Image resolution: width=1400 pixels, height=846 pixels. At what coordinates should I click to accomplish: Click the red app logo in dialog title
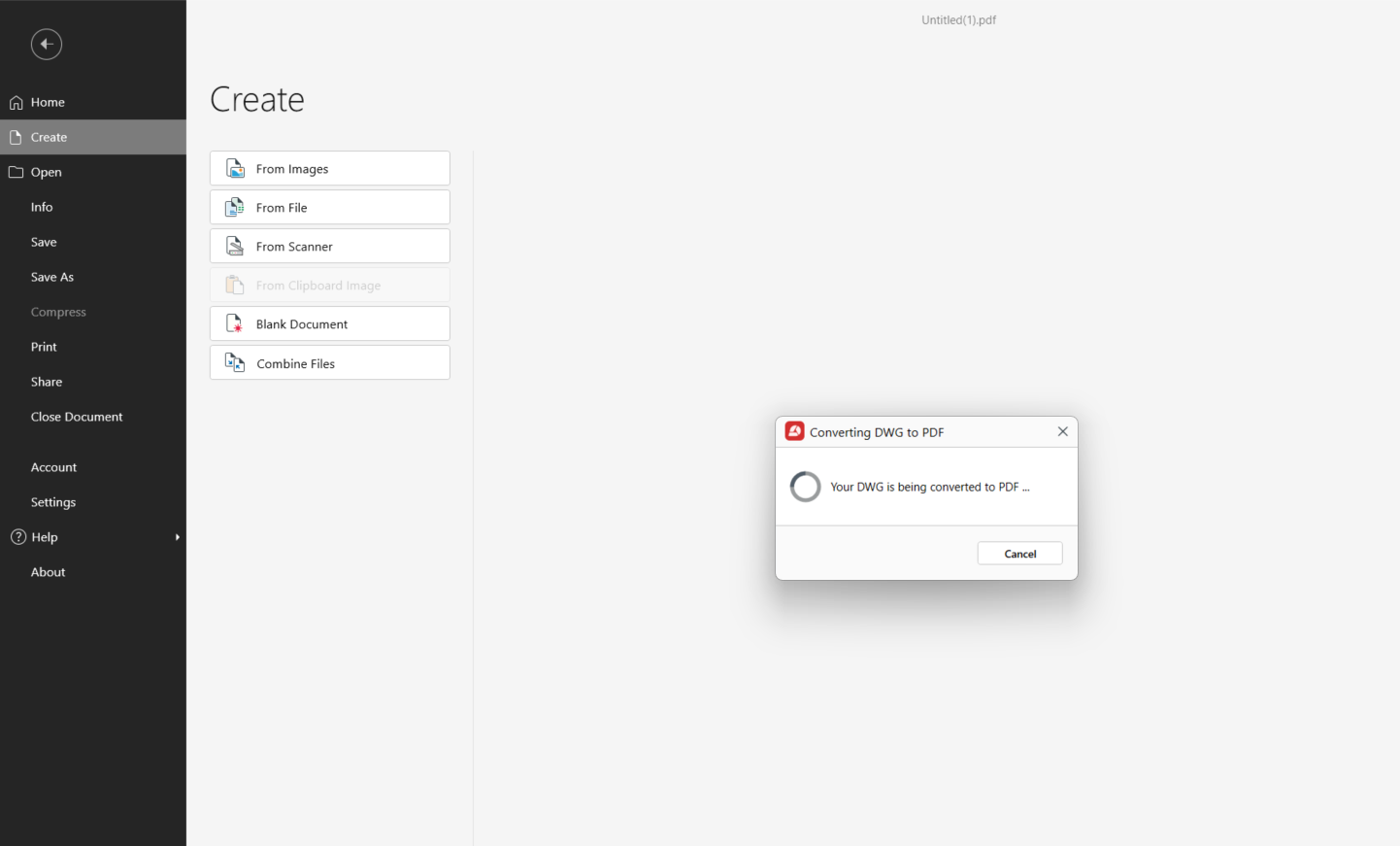[x=795, y=431]
